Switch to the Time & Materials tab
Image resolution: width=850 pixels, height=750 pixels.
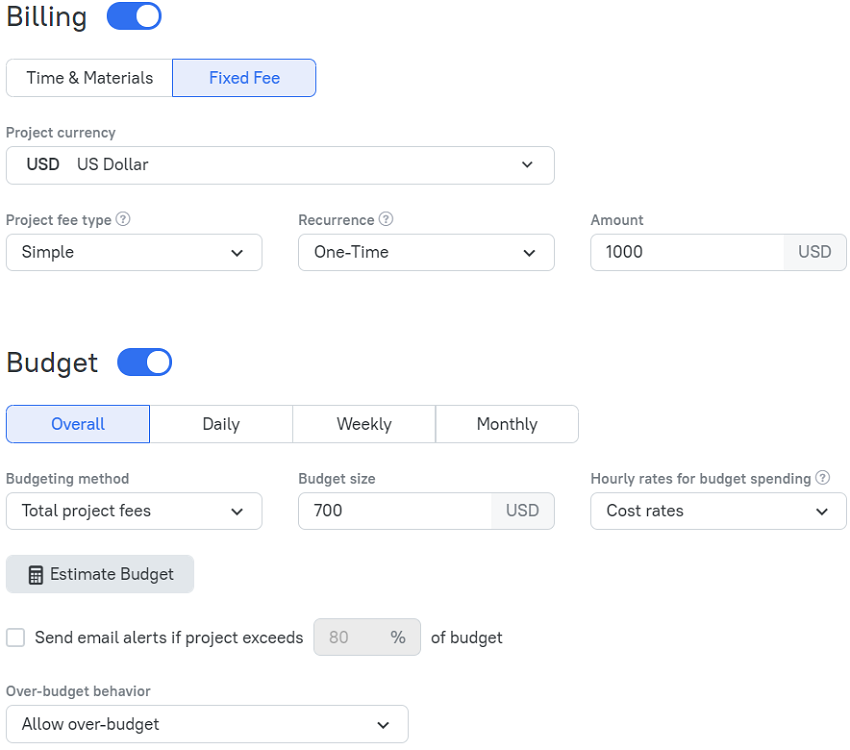(x=89, y=78)
